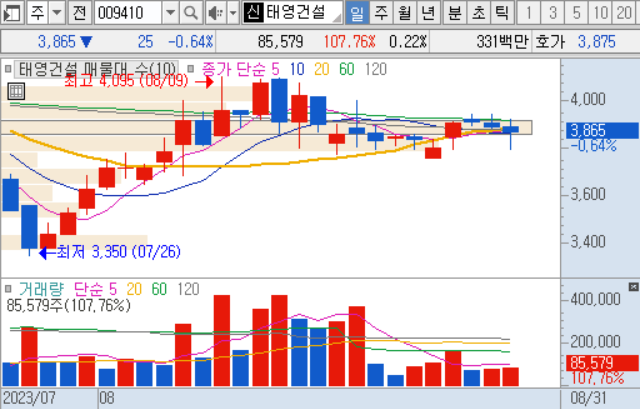Click price axis label 3,600
Viewport: 640px width, 409px height.
pyautogui.click(x=588, y=194)
